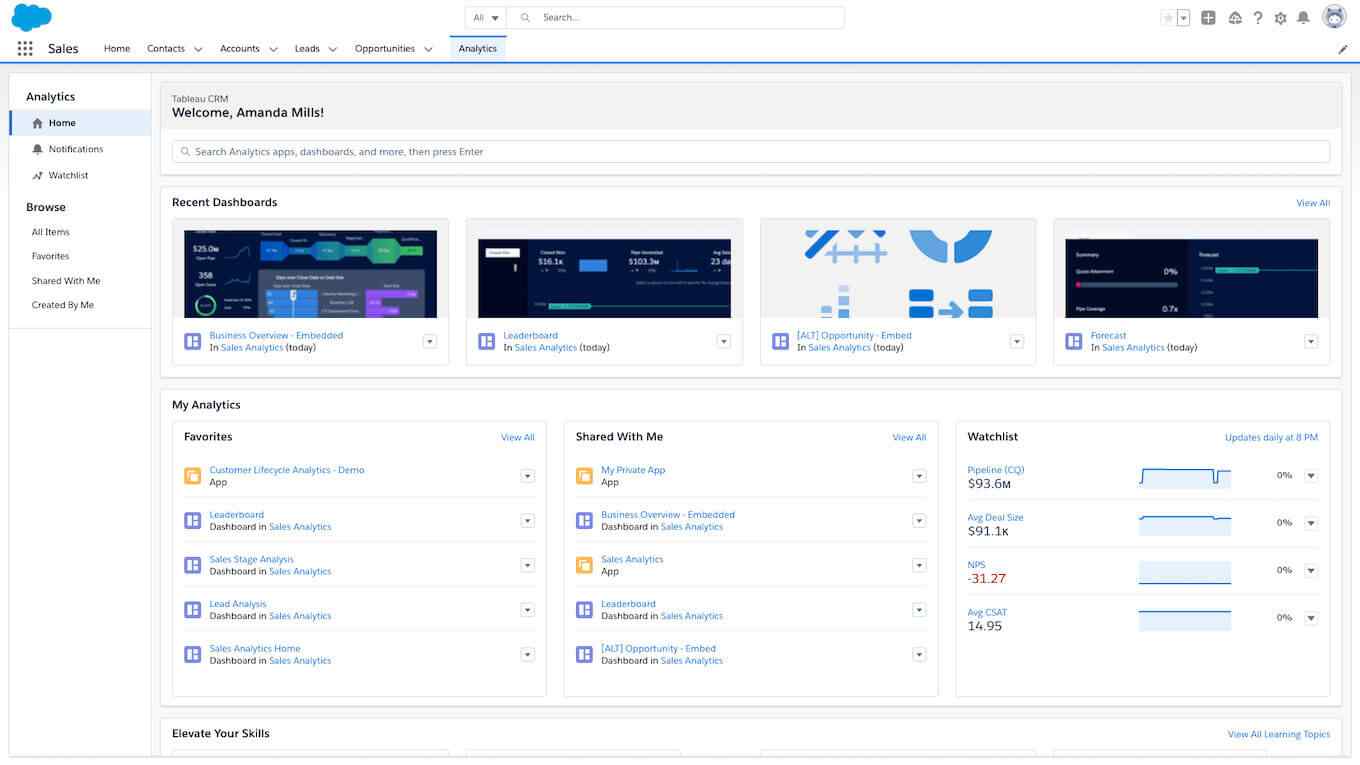Open actions menu for My Private App
The height and width of the screenshot is (765, 1360).
(x=919, y=476)
